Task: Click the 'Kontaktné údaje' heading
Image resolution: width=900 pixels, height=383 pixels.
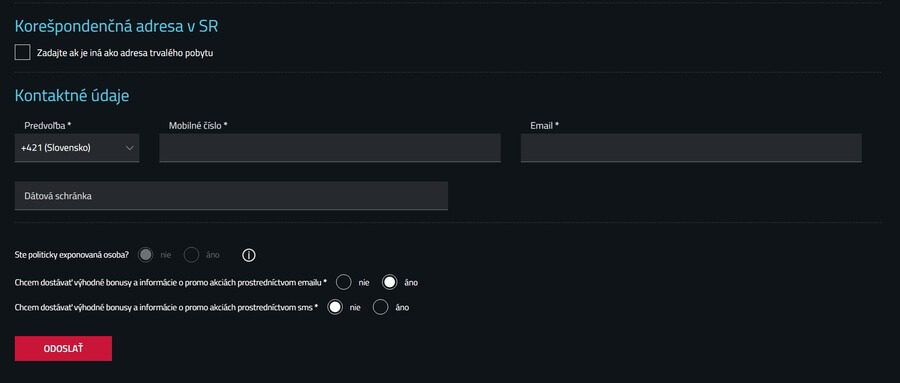Action: pyautogui.click(x=72, y=96)
